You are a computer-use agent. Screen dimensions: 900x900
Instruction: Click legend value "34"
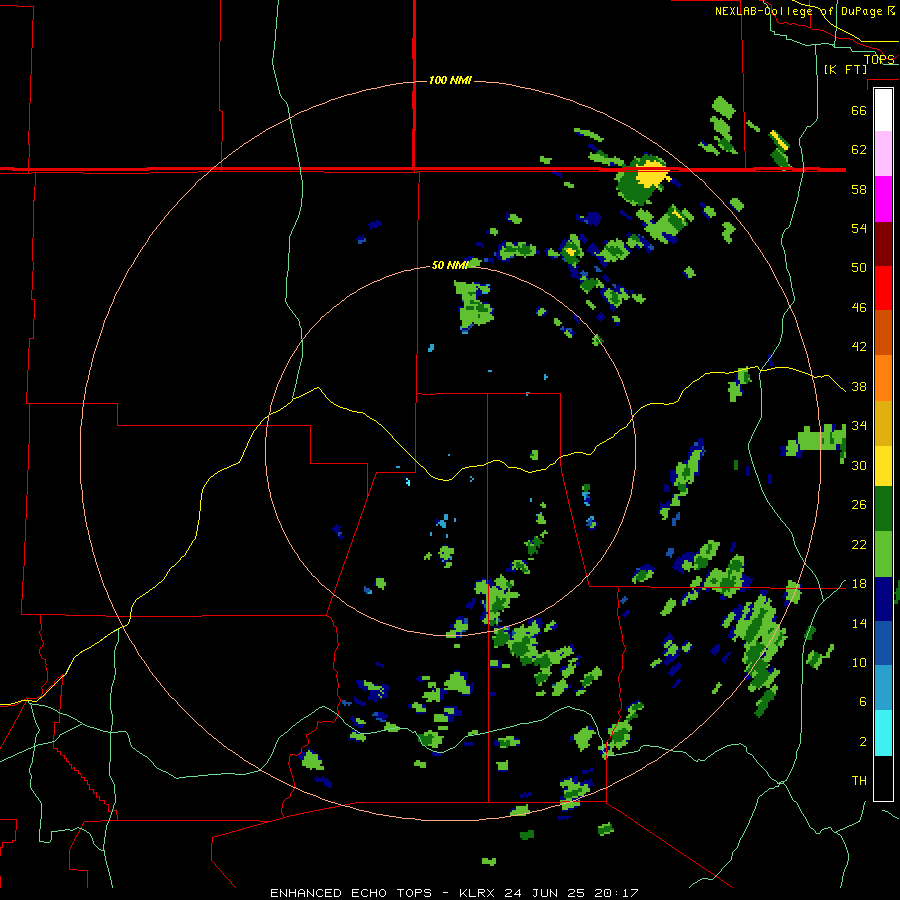pyautogui.click(x=859, y=426)
